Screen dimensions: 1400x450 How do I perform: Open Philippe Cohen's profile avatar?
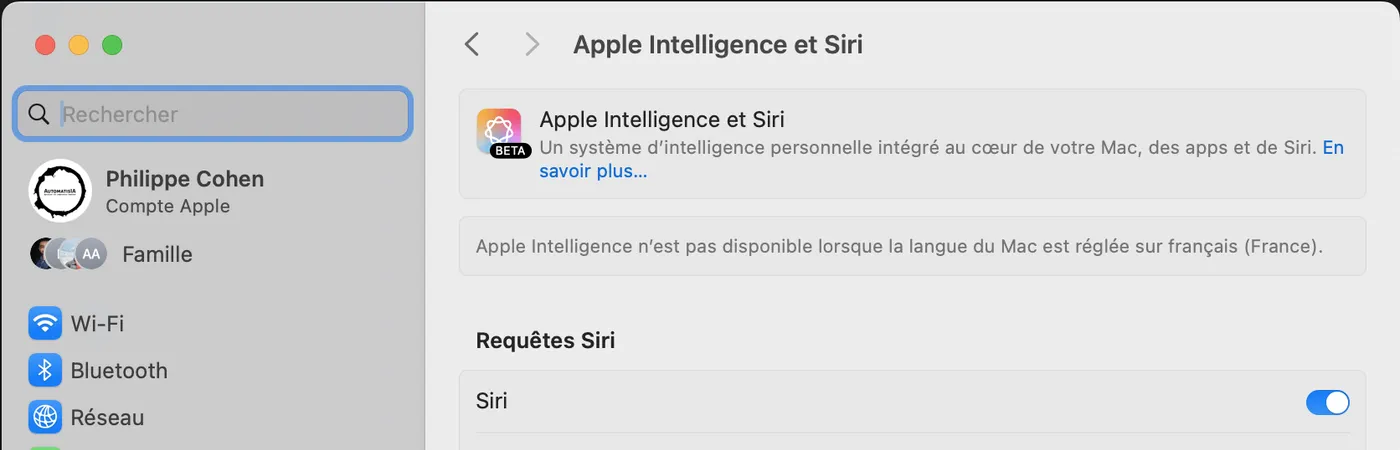[x=61, y=191]
